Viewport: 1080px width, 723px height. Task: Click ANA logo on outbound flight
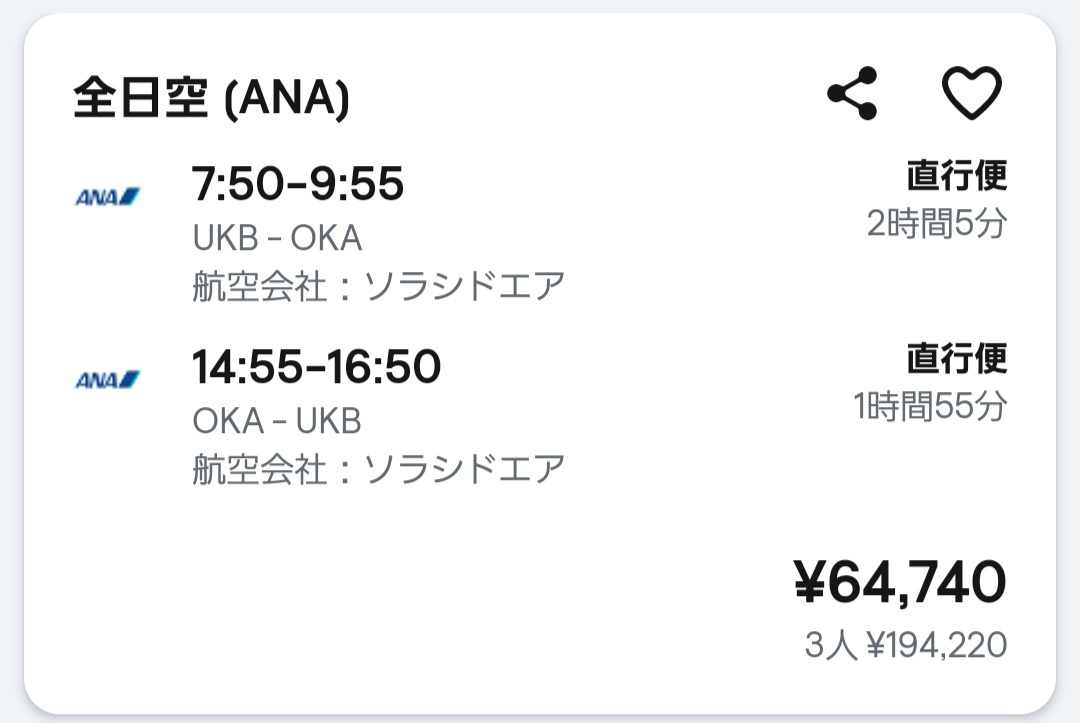coord(107,198)
